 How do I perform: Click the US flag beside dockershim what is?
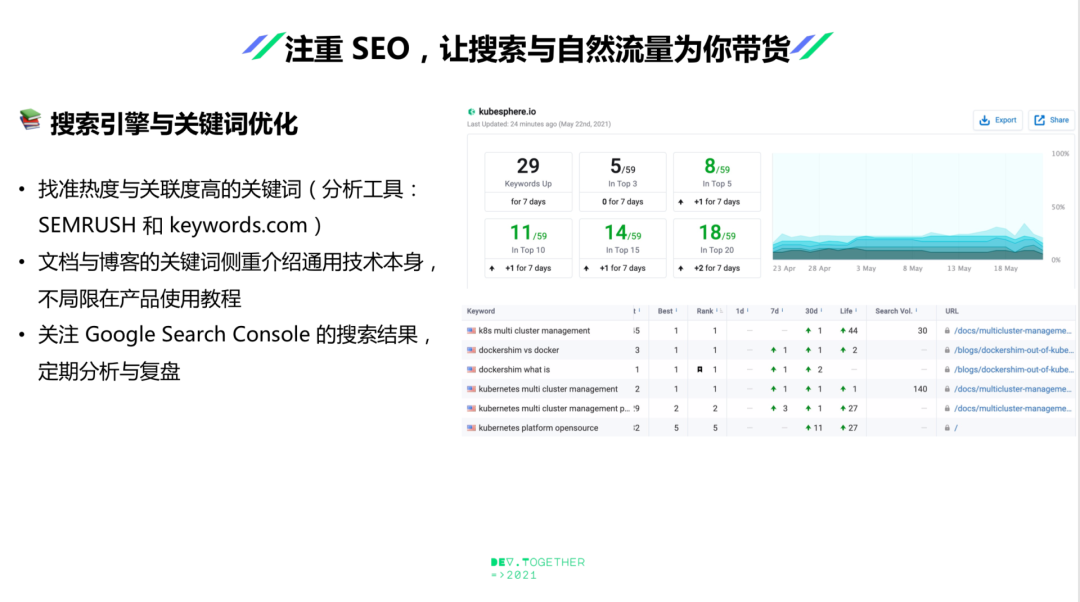[471, 369]
